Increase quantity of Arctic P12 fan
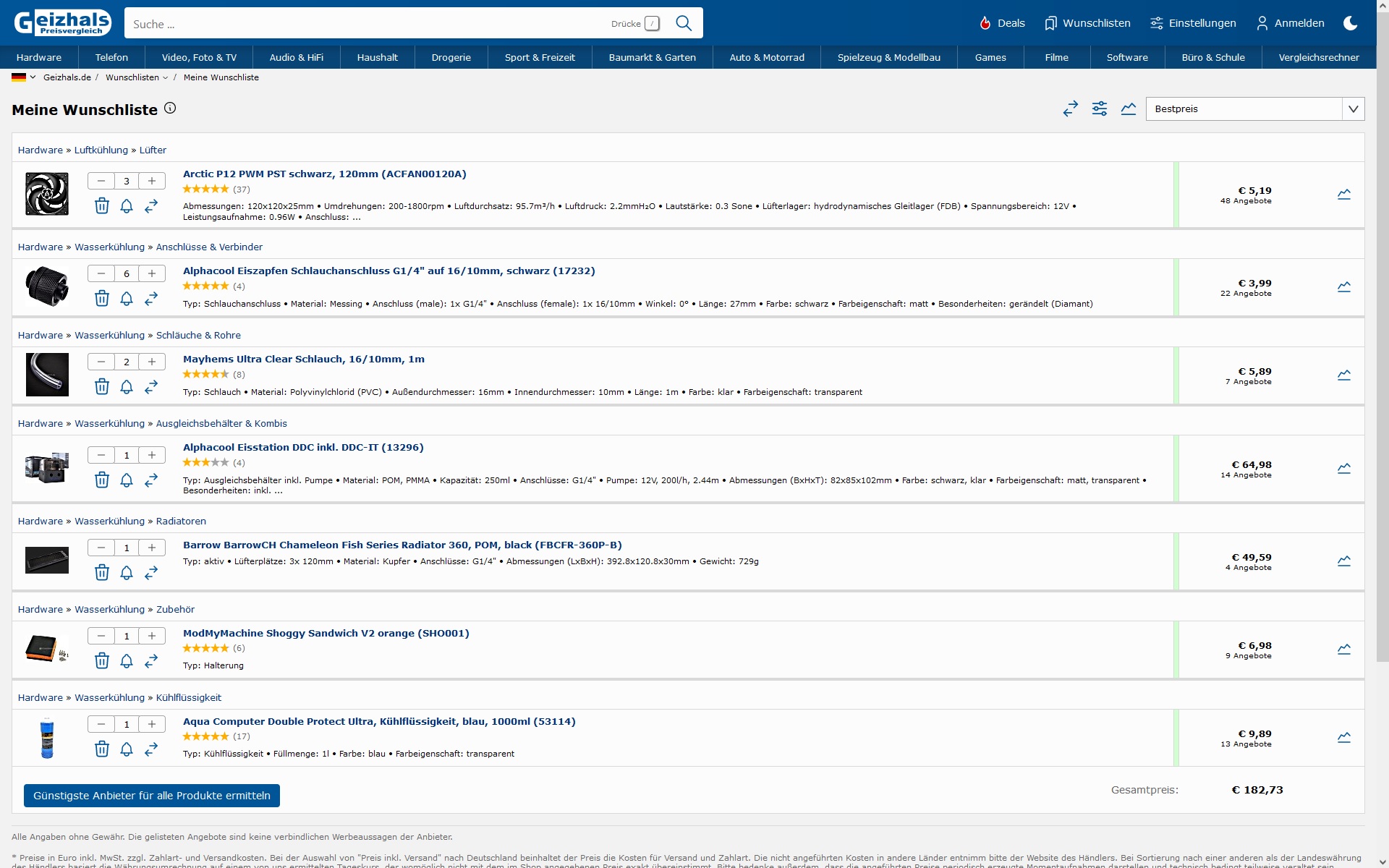Screen dimensions: 1389x868 click(x=152, y=181)
